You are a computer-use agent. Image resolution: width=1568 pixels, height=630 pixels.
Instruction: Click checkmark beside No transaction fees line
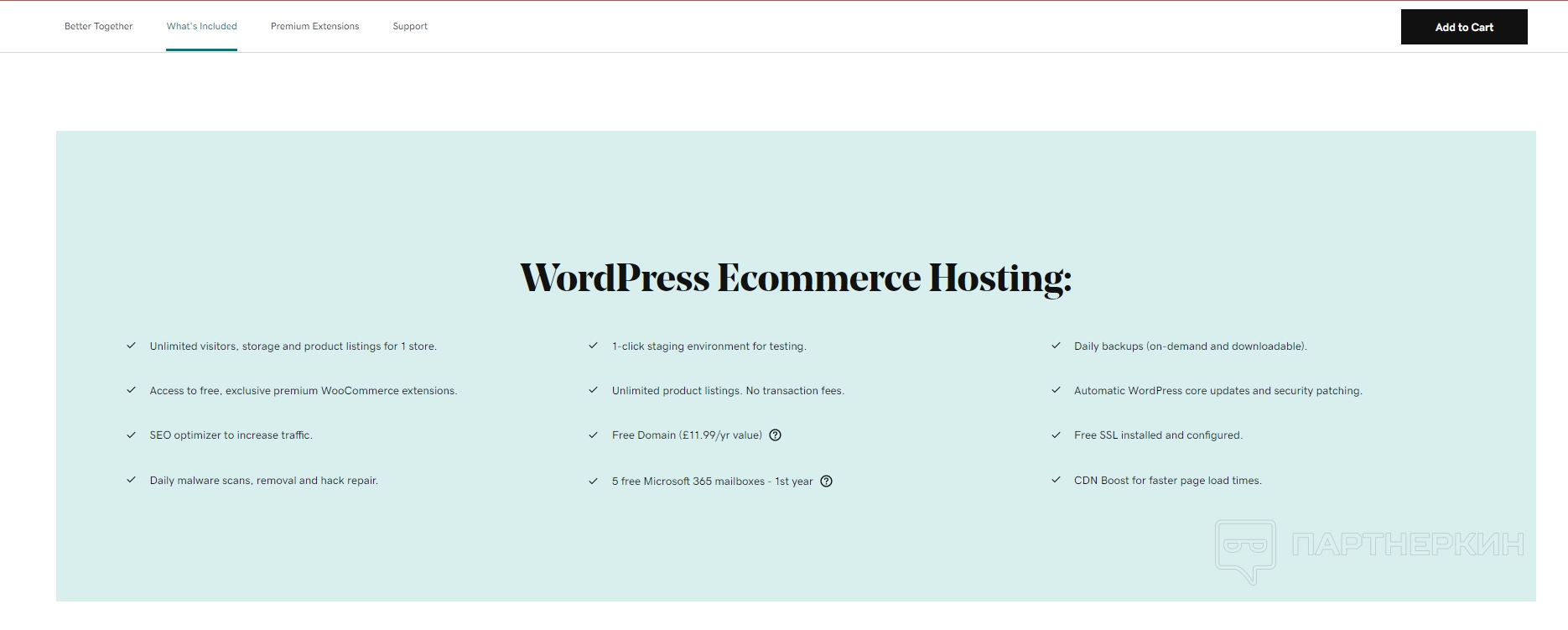tap(593, 390)
